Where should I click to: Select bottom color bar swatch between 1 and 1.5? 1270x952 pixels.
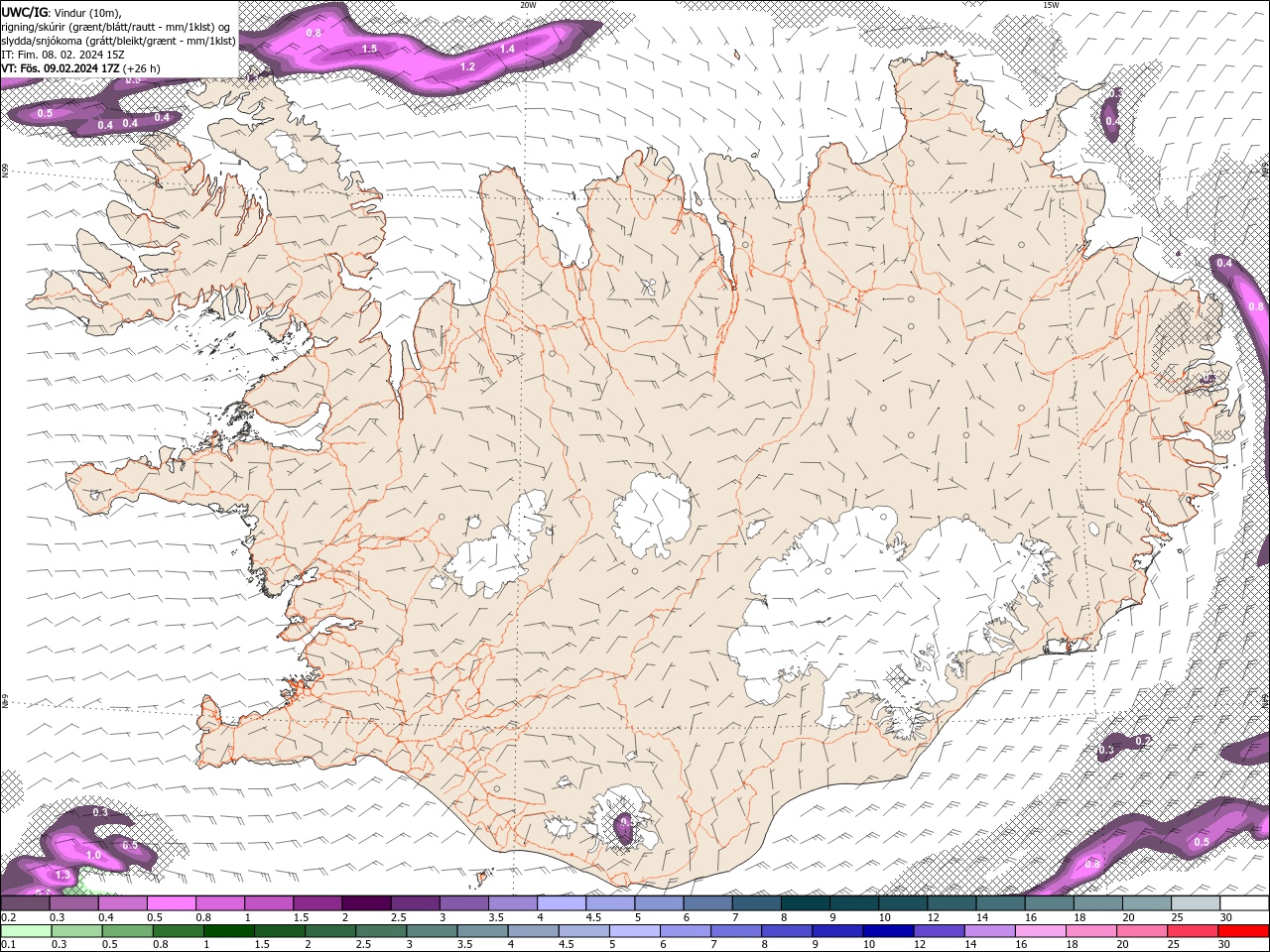click(x=228, y=931)
